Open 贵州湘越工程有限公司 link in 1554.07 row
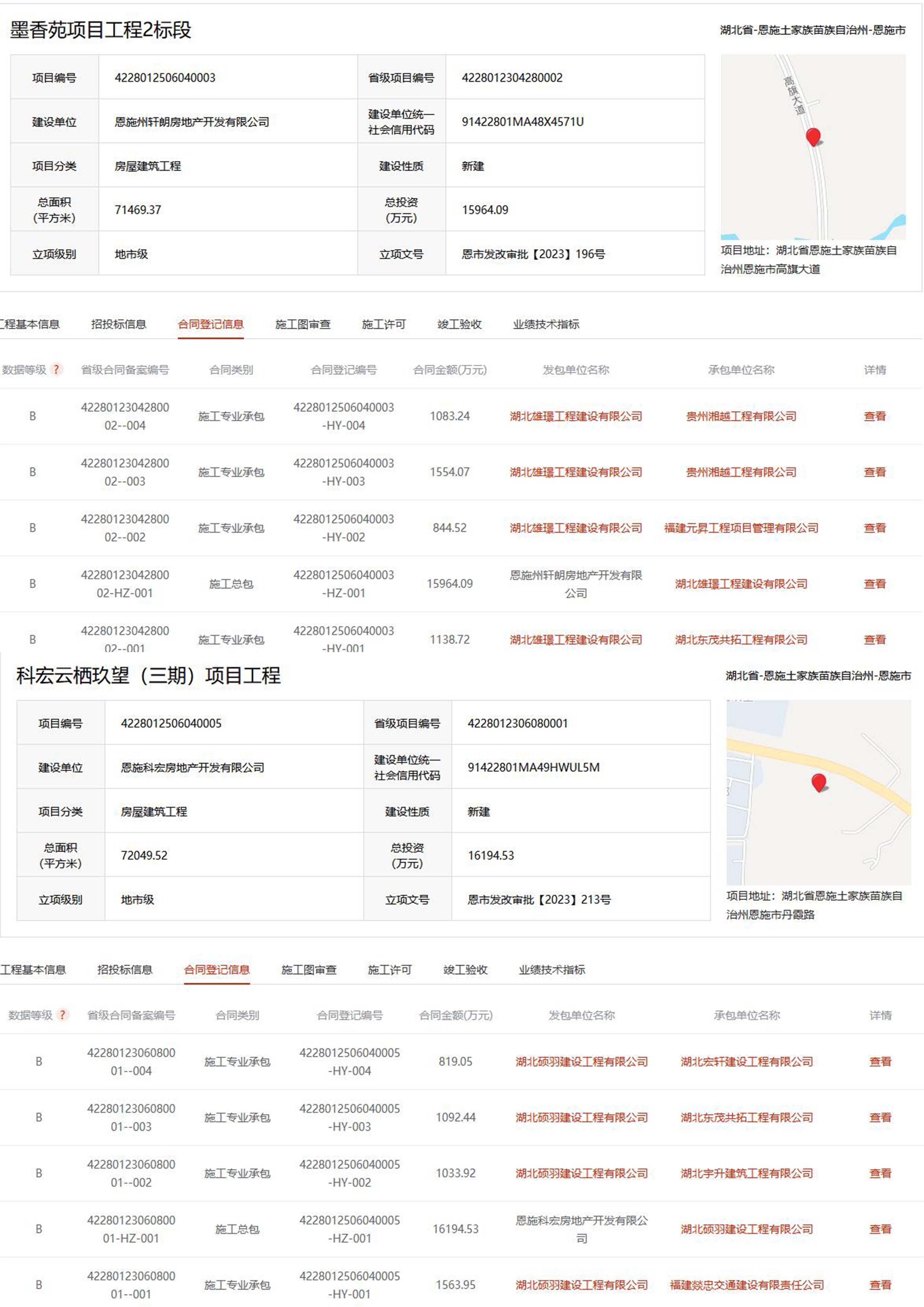Screen dimensions: 924x1307 [x=741, y=472]
